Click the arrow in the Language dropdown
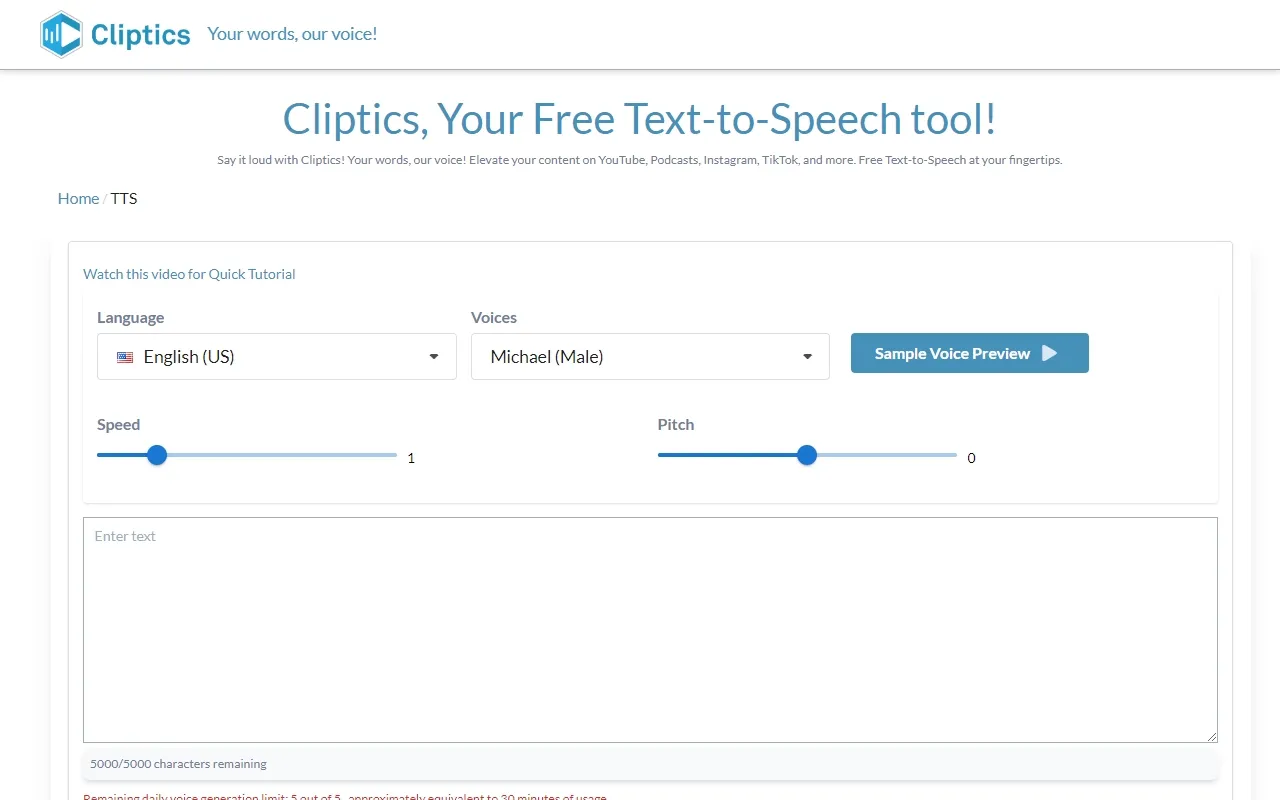This screenshot has width=1280, height=800. pyautogui.click(x=434, y=357)
